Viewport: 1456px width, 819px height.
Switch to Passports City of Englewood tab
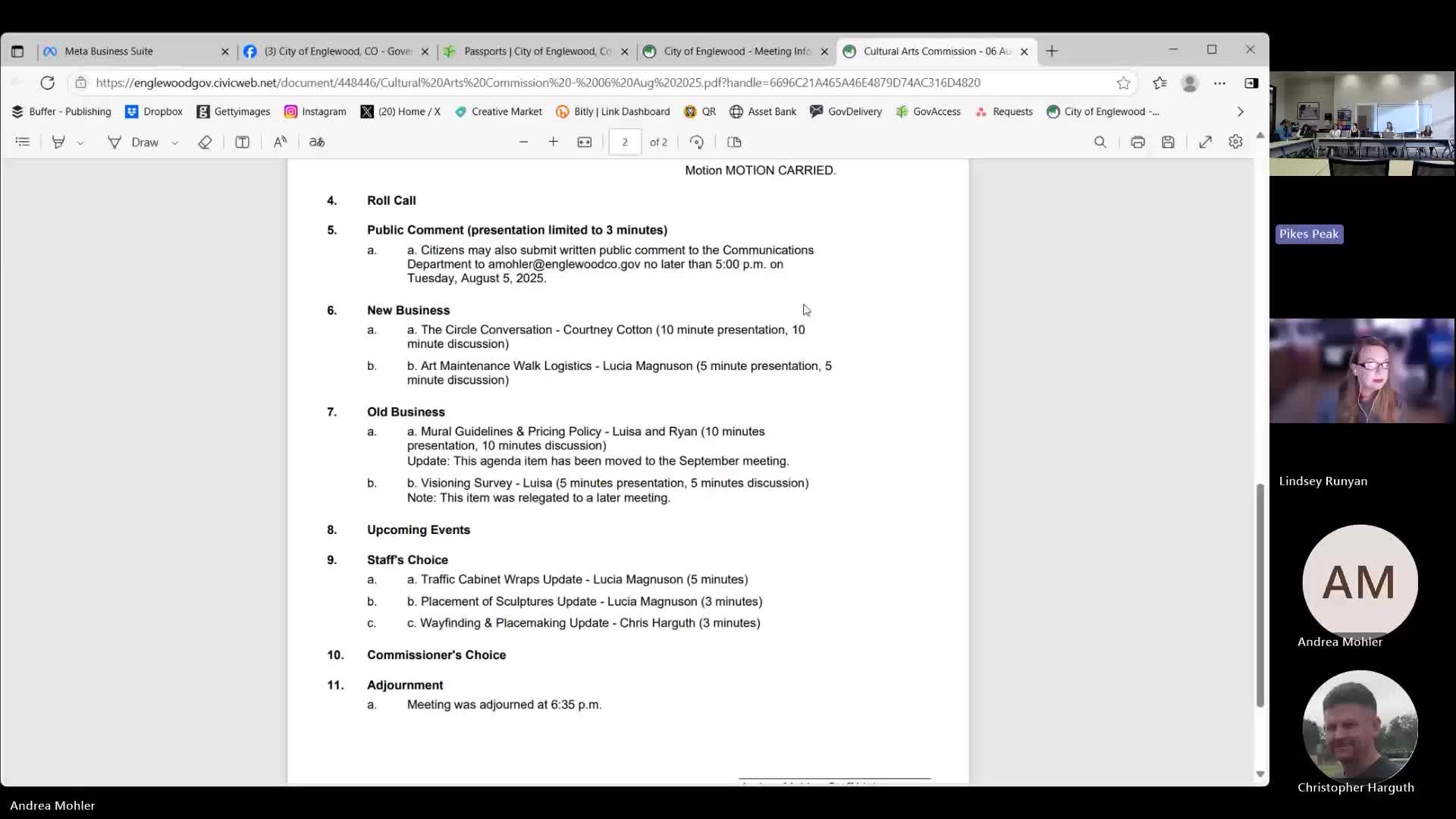coord(537,51)
